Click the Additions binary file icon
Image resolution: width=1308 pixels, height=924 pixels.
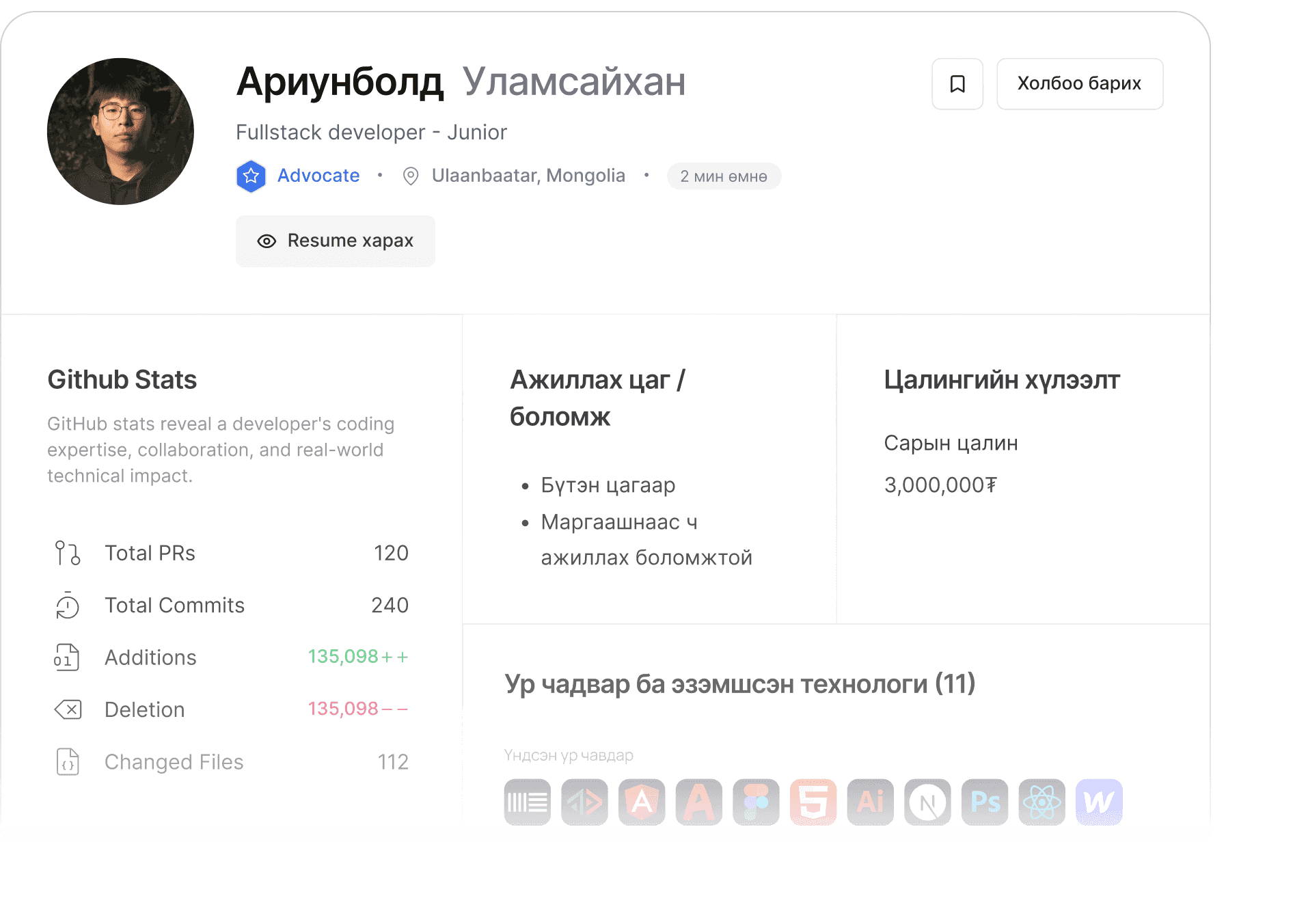(67, 657)
